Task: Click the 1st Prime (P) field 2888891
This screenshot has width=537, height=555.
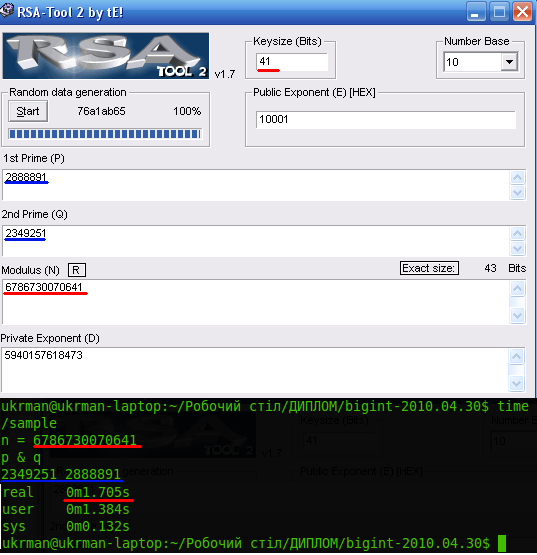Action: pyautogui.click(x=256, y=185)
